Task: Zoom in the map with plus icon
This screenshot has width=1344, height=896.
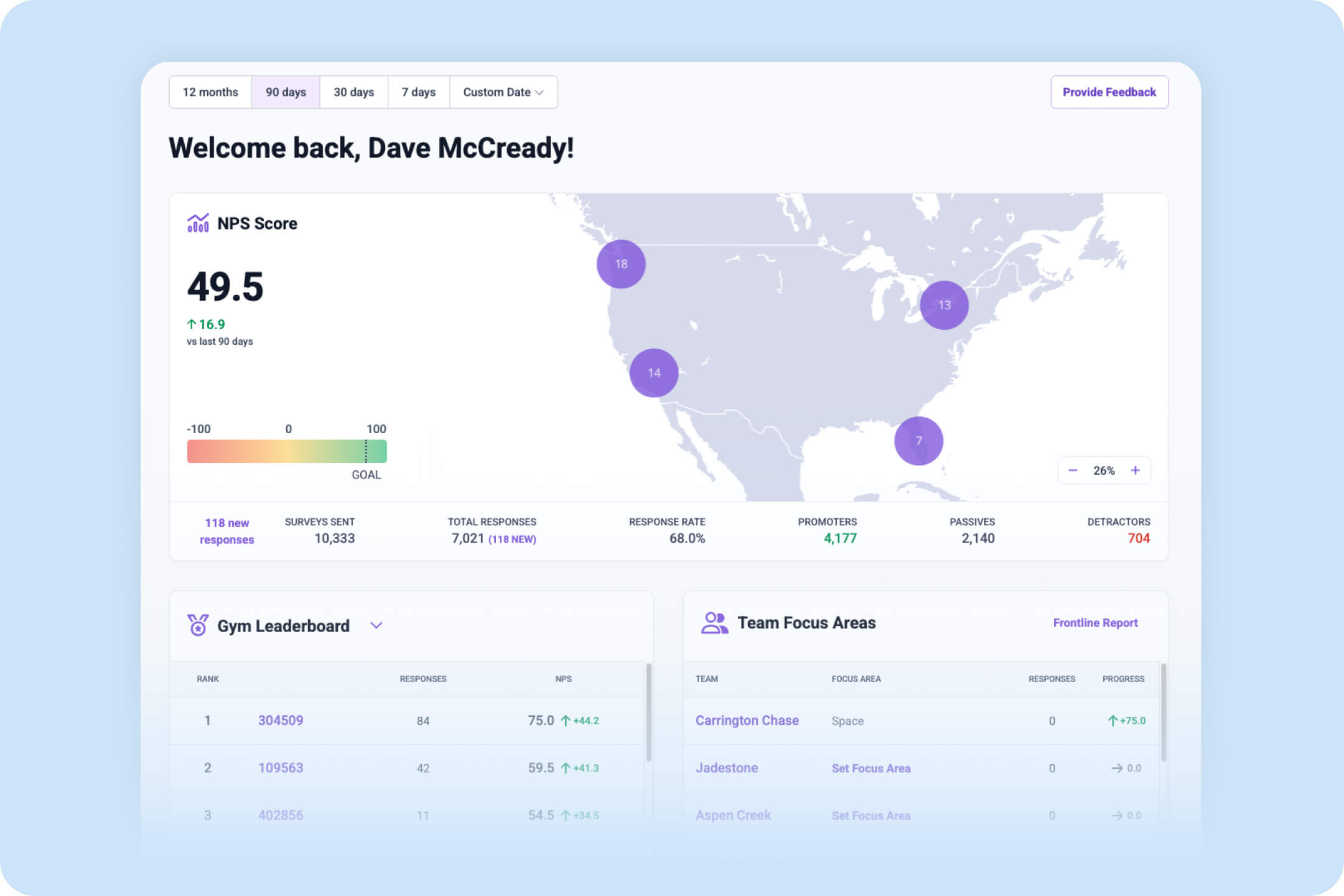Action: 1135,470
